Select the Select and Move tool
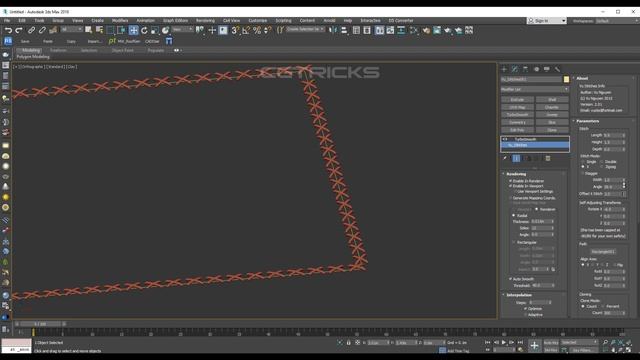This screenshot has width=640, height=360. tap(133, 30)
